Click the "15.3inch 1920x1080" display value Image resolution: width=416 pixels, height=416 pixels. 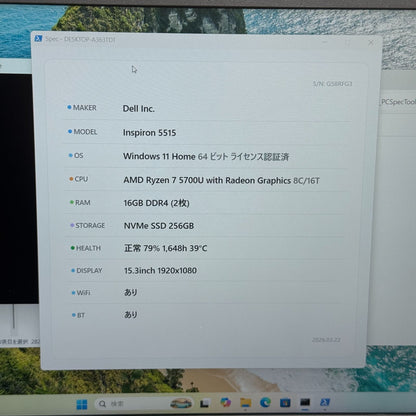click(x=160, y=270)
